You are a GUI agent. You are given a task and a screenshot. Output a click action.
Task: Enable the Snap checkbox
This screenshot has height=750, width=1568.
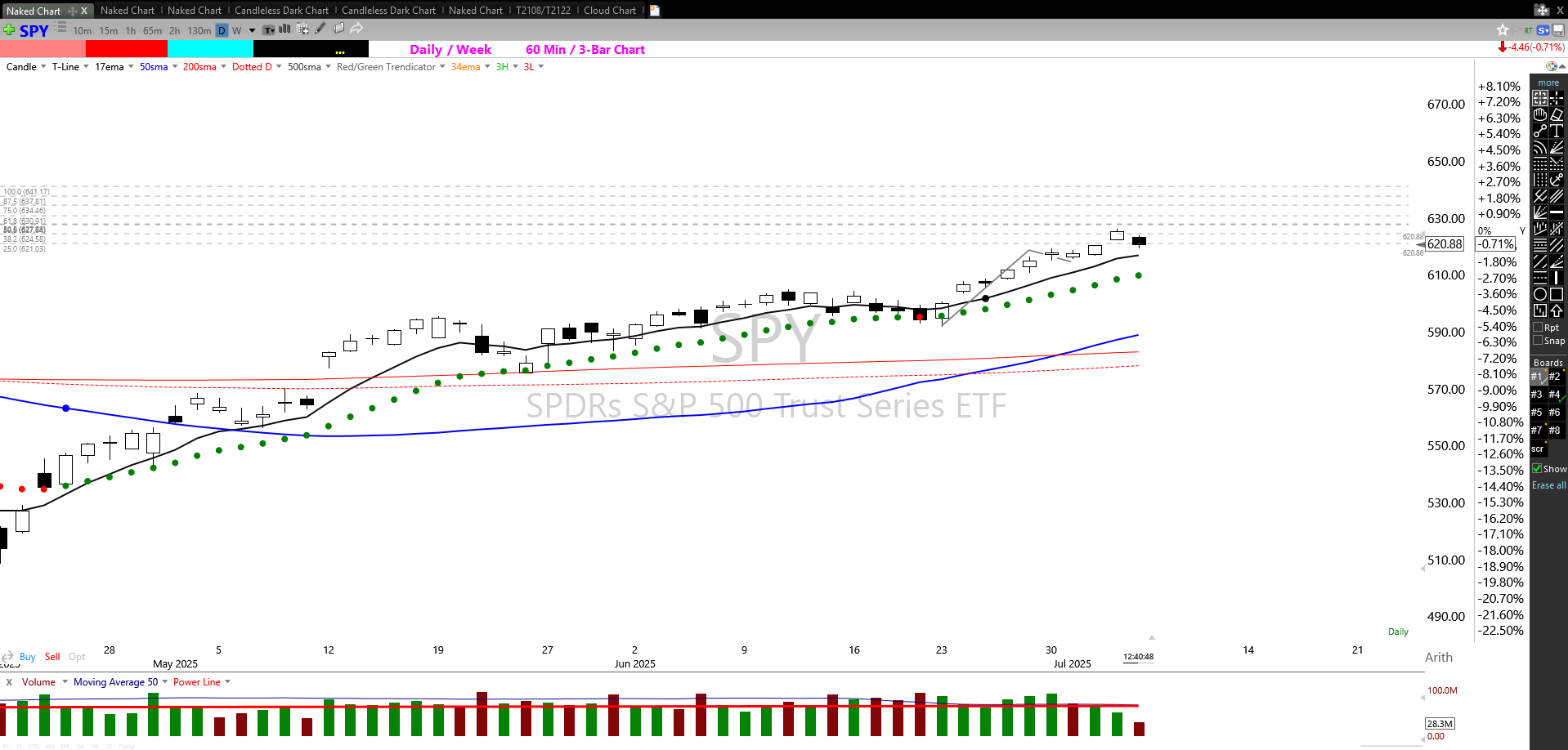point(1538,340)
